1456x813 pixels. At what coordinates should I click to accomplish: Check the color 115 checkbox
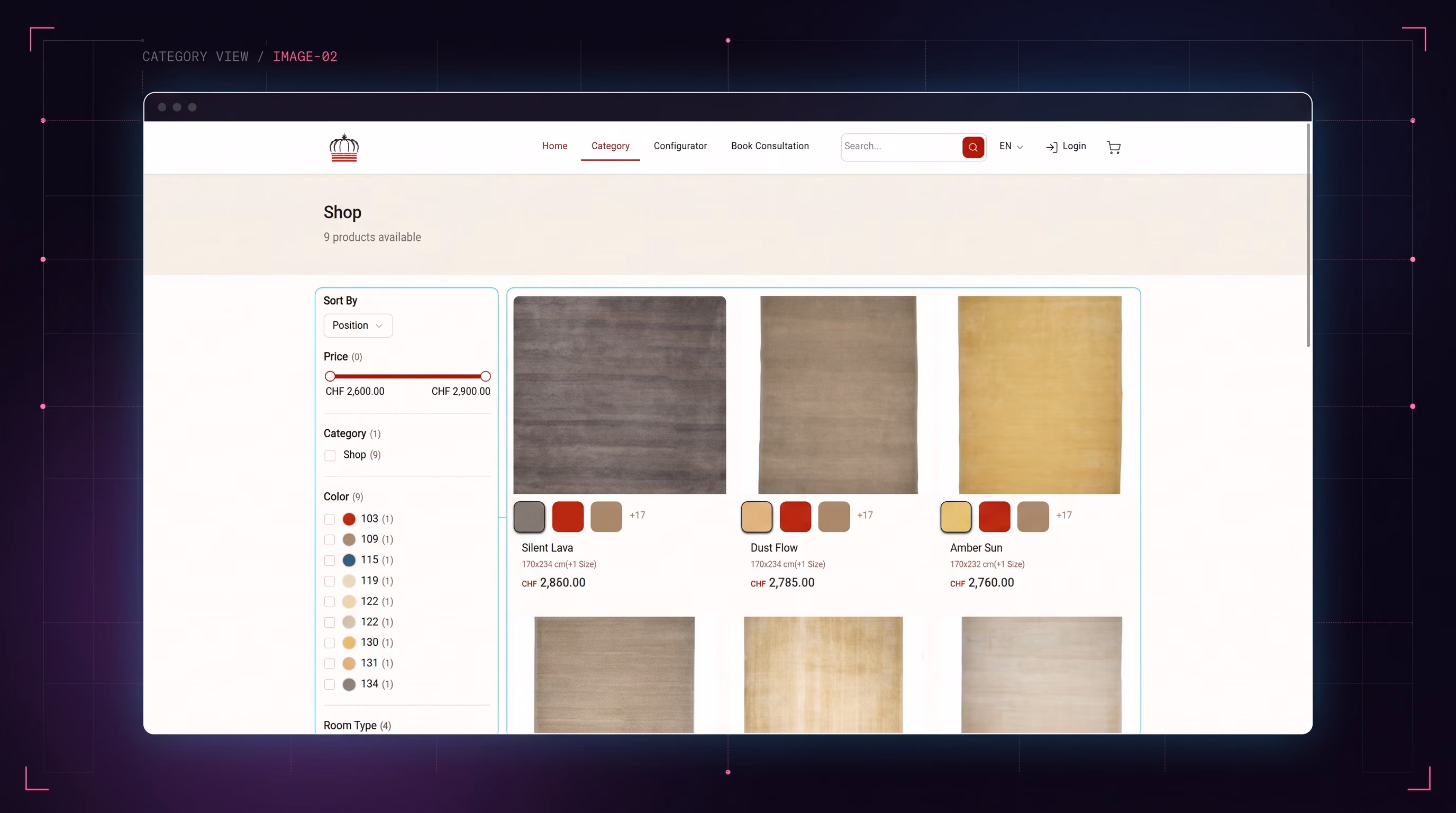coord(330,561)
